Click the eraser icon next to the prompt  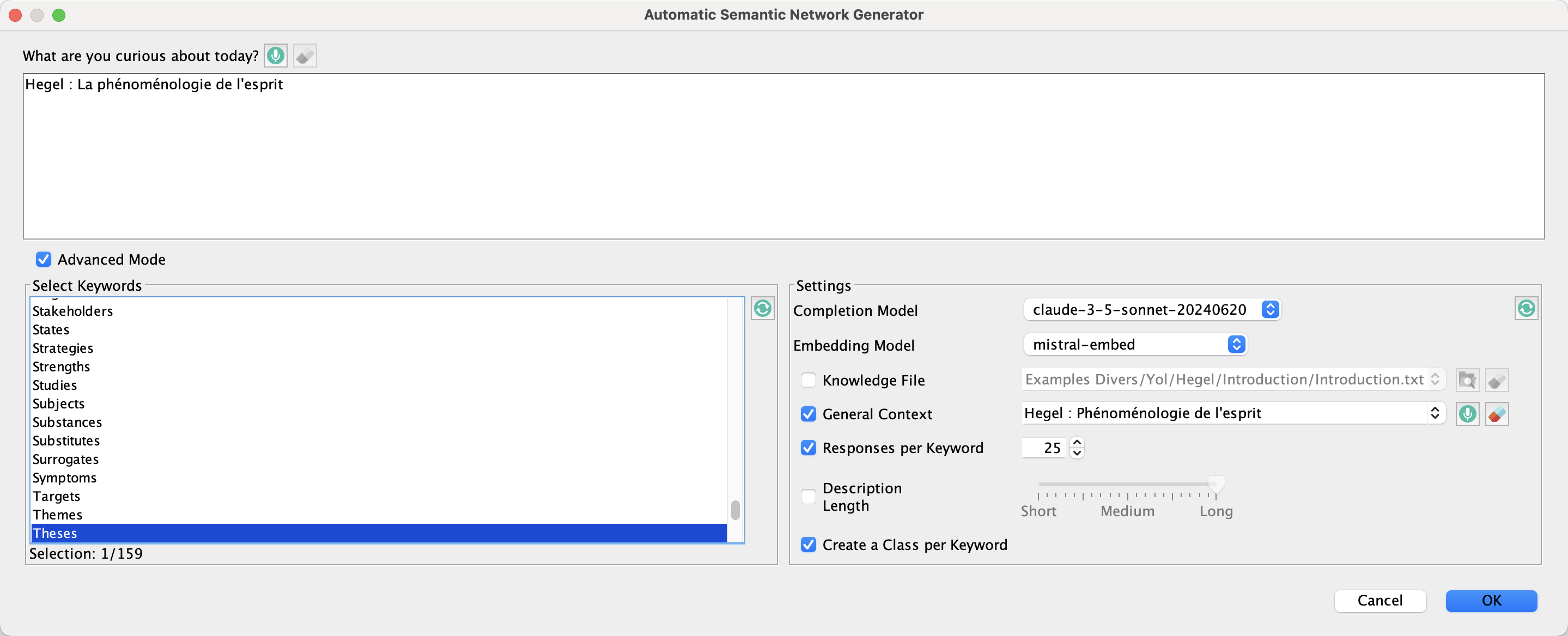coord(305,56)
